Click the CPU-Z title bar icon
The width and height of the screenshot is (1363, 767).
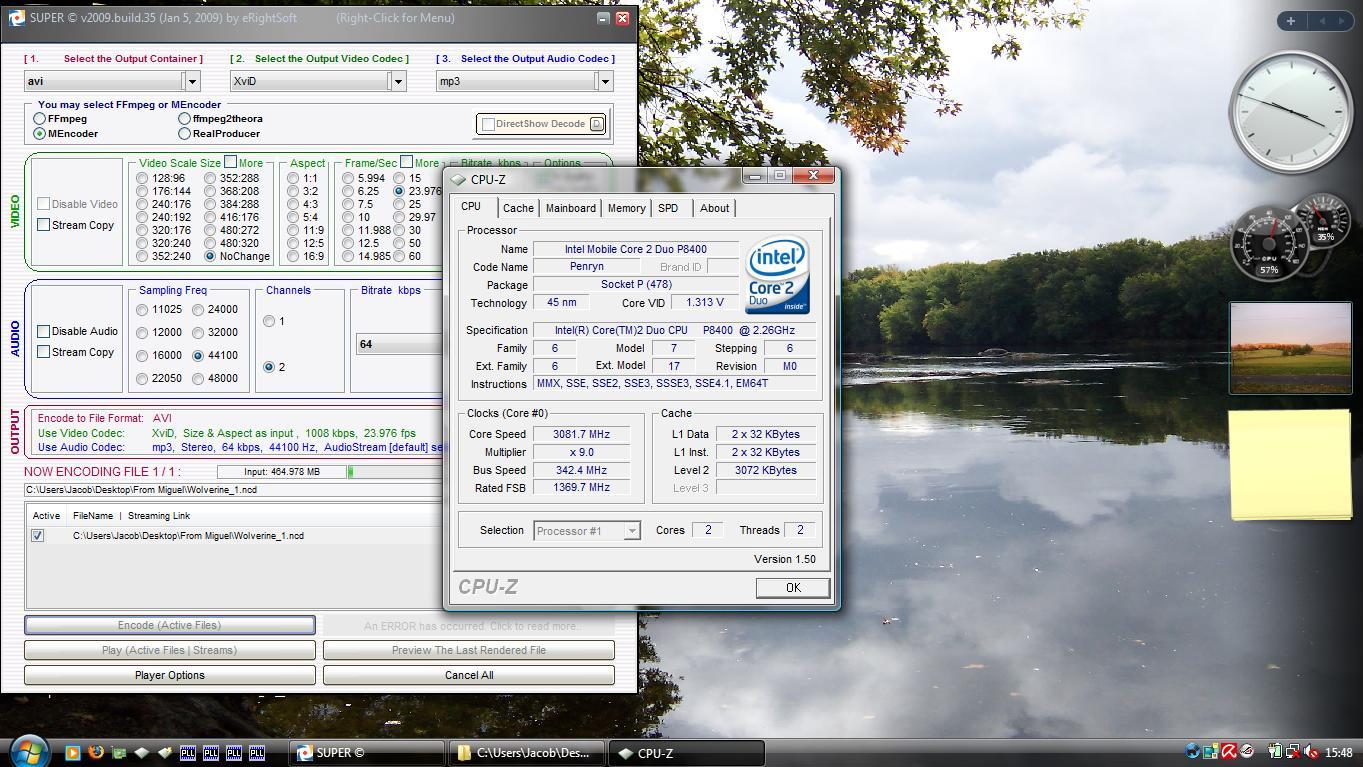click(x=458, y=180)
